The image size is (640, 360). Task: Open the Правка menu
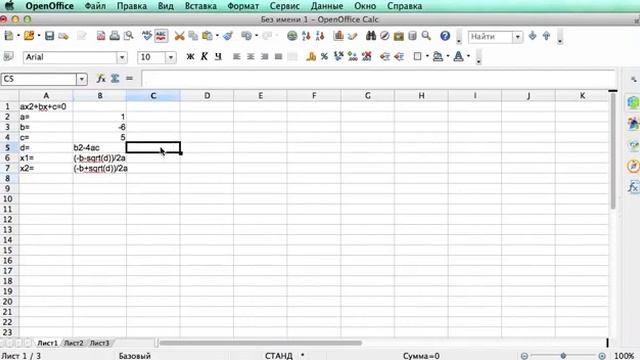[132, 6]
